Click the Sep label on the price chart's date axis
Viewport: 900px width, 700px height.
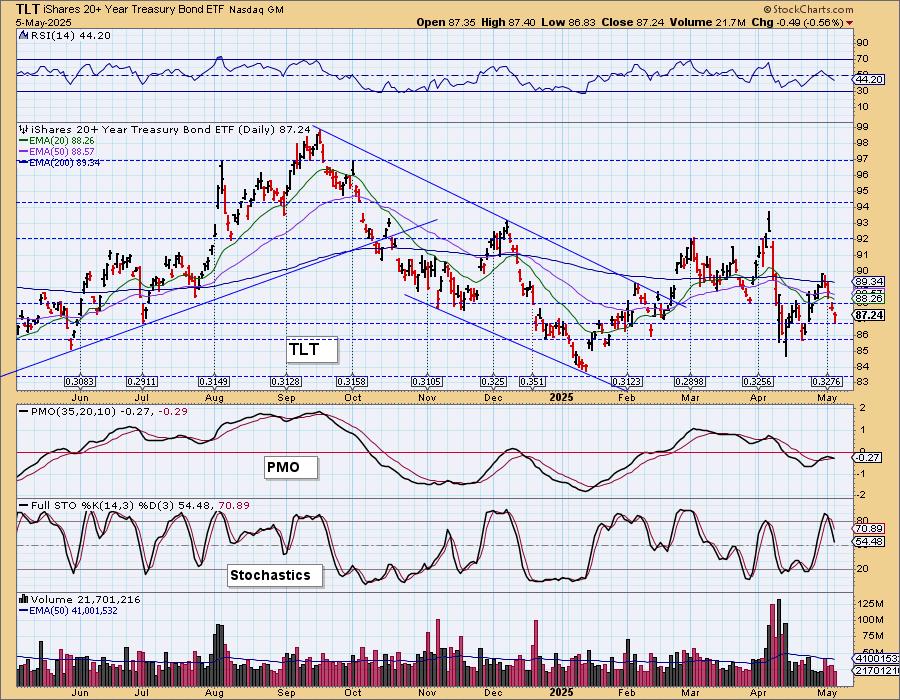click(x=286, y=398)
